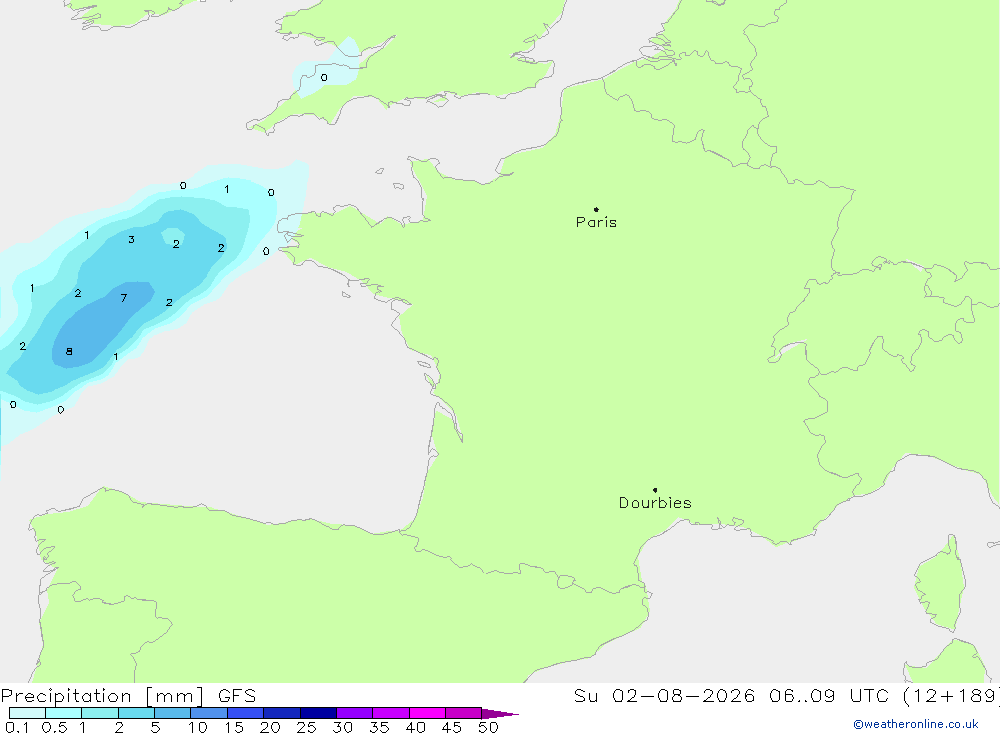Pick the 0.5–1 mm legend swatch
The image size is (1000, 733).
[x=64, y=713]
